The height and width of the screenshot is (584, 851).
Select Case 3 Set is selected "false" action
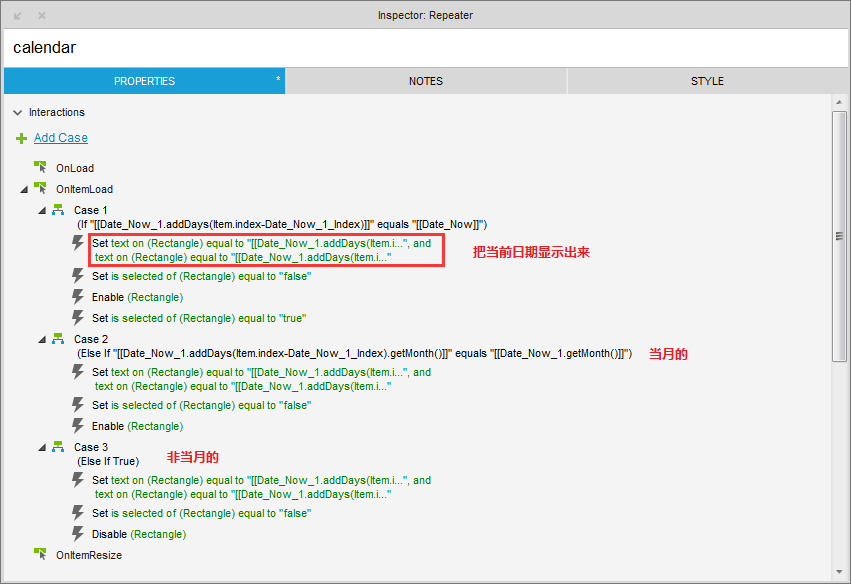201,513
